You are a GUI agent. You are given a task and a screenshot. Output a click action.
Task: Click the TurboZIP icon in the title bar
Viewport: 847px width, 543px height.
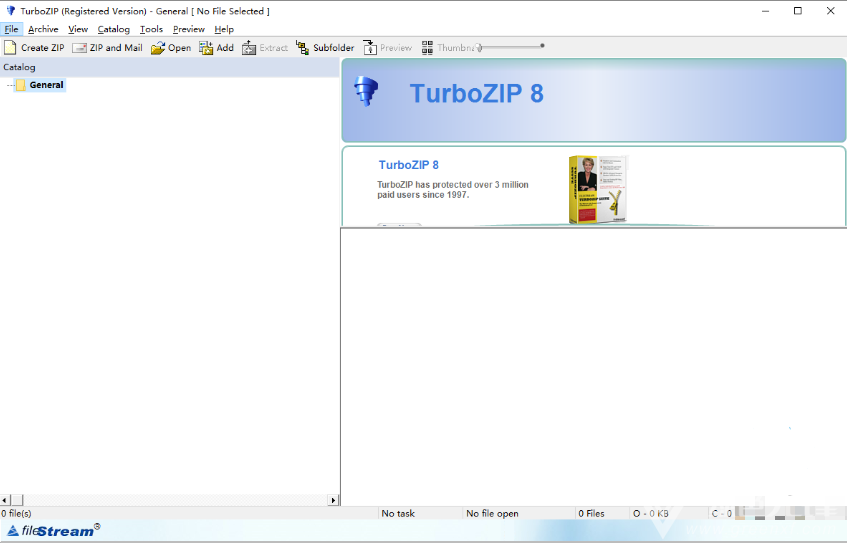point(10,11)
